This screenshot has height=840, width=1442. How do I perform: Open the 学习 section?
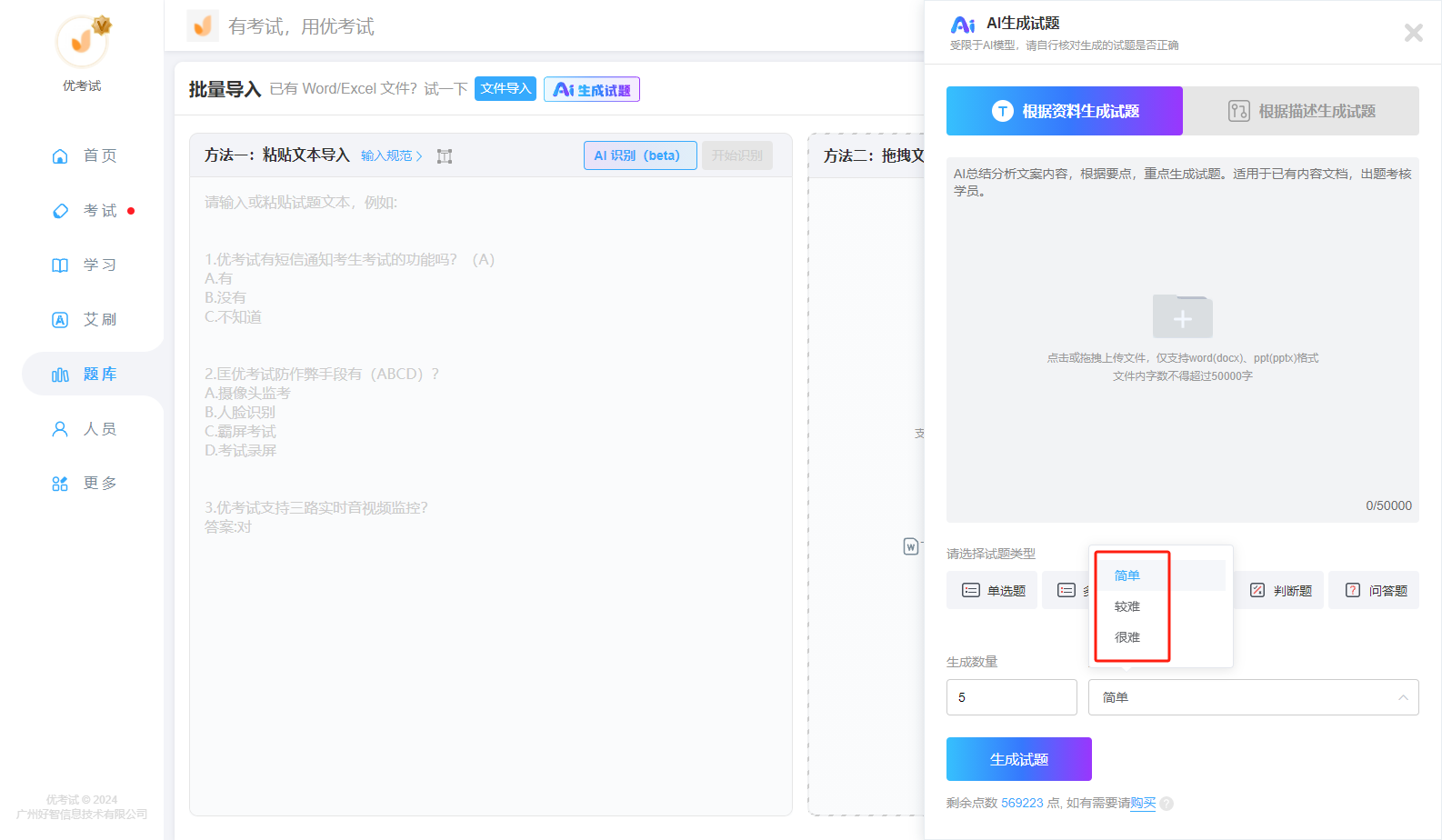[x=84, y=265]
